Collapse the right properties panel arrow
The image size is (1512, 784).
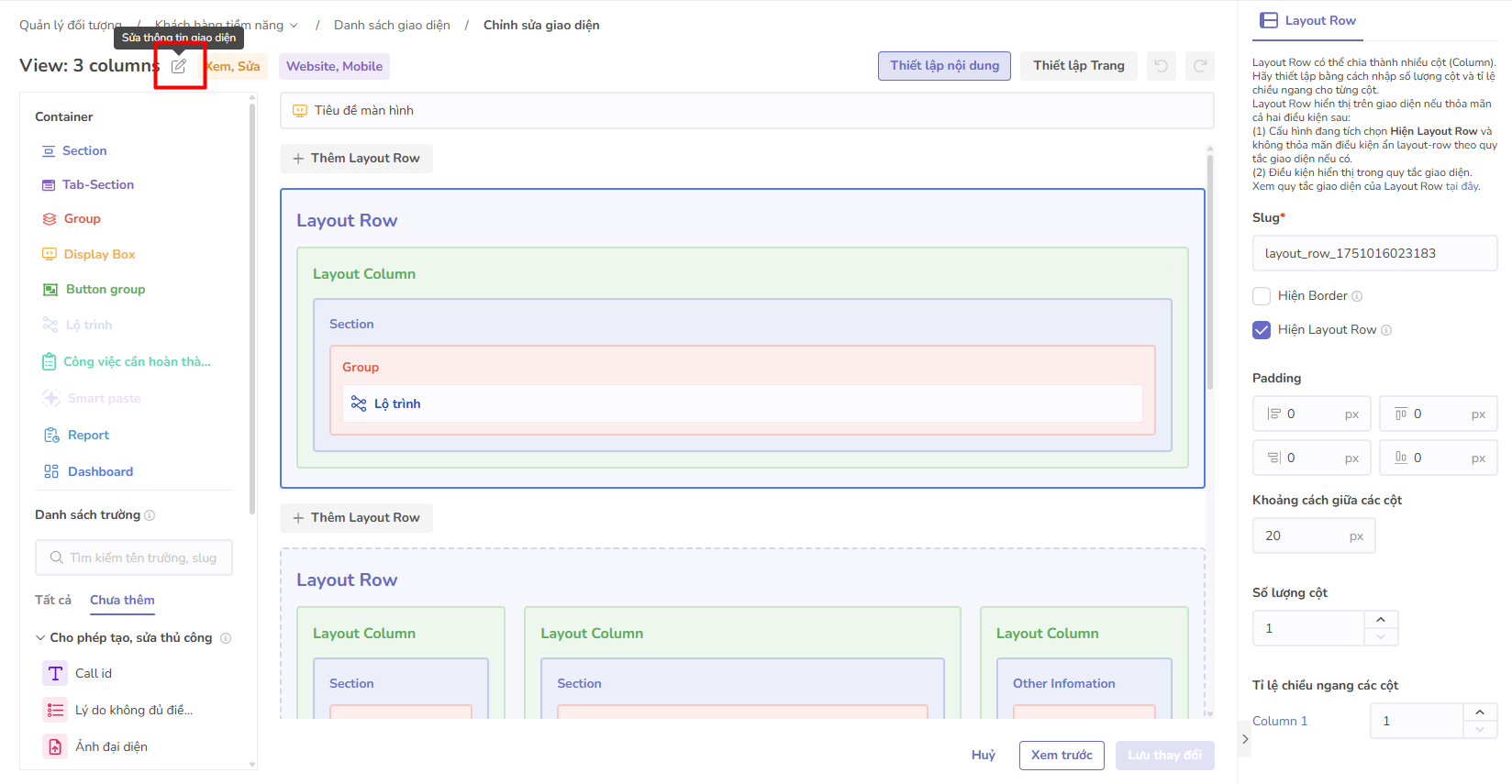1244,739
